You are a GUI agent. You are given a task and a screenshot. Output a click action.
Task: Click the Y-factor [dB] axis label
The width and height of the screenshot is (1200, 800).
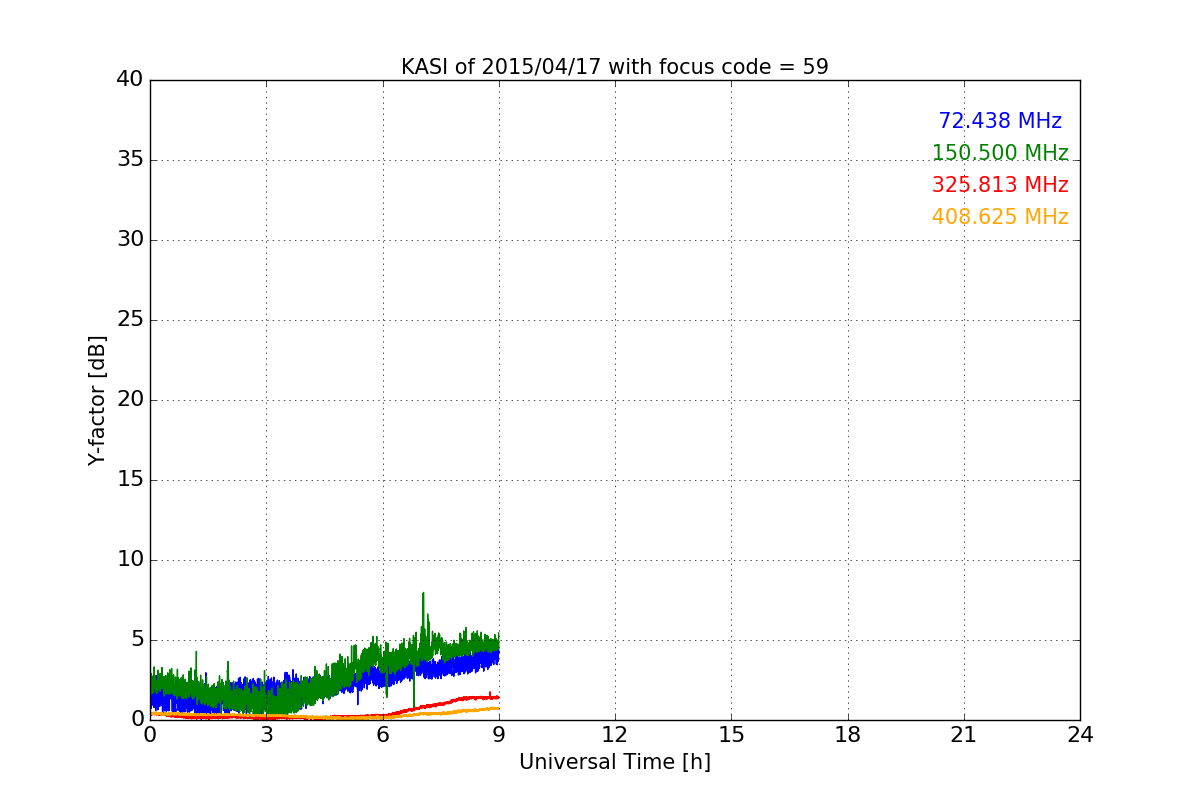[96, 400]
